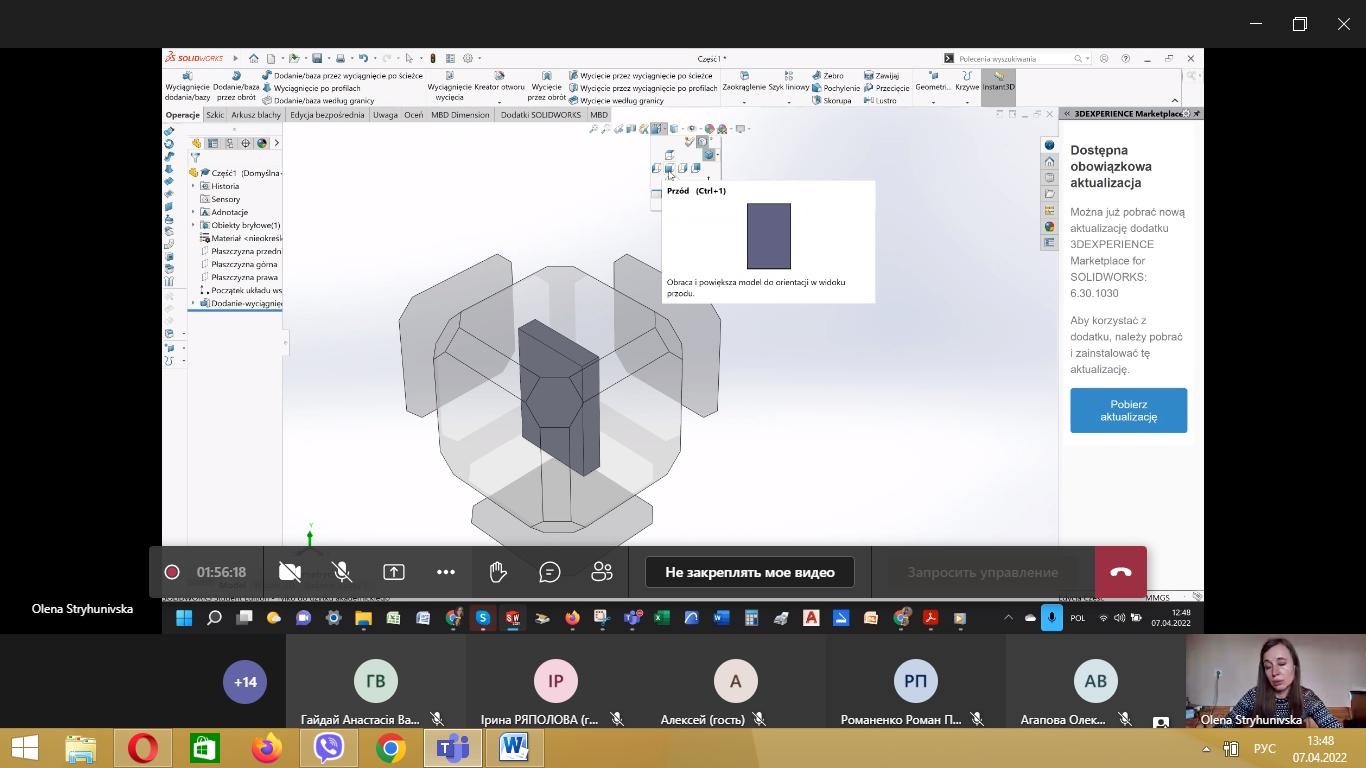Expand Obiekty bryłowe(1) tree node

click(194, 225)
